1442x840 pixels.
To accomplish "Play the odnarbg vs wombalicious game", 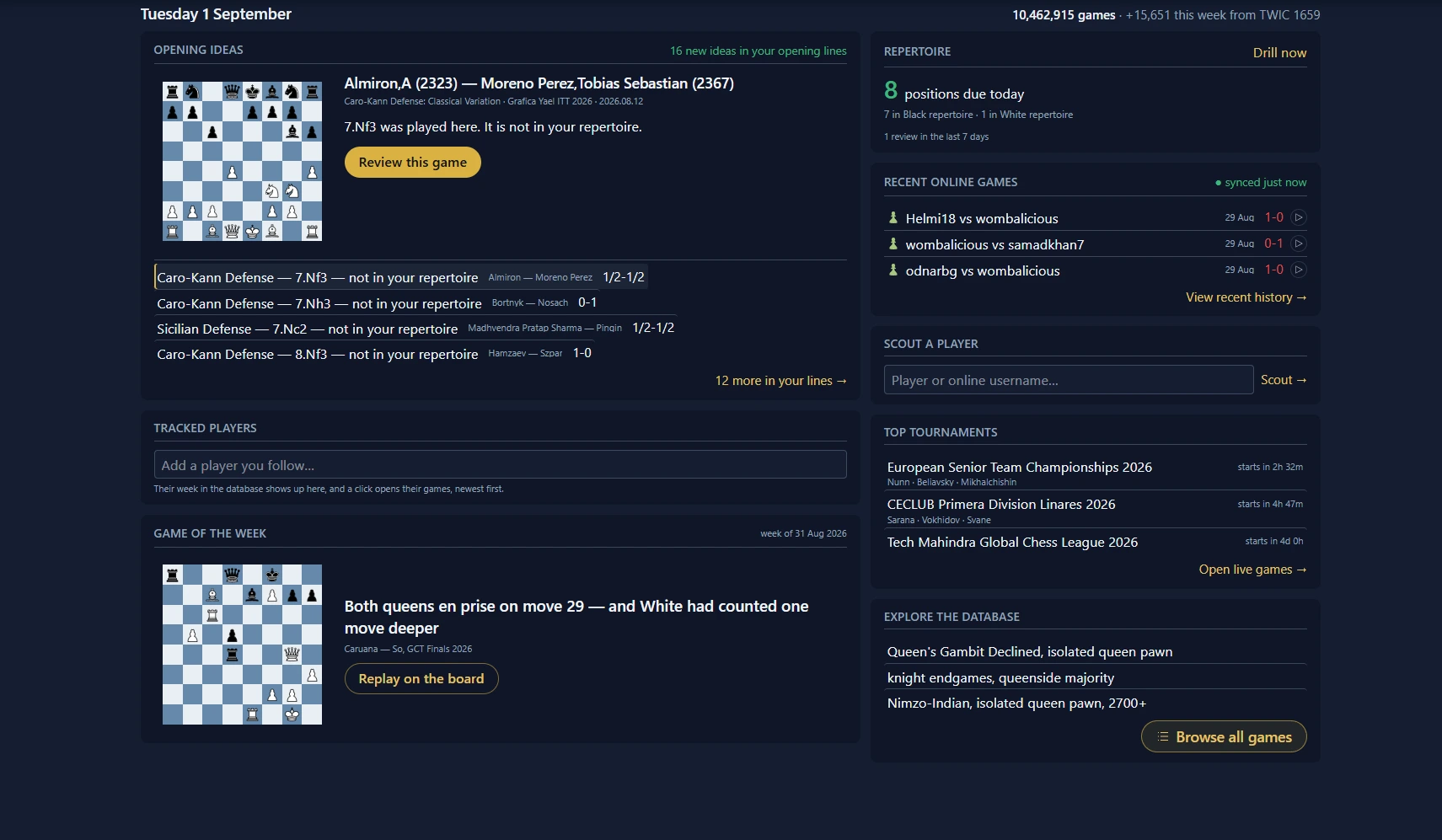I will point(1299,270).
